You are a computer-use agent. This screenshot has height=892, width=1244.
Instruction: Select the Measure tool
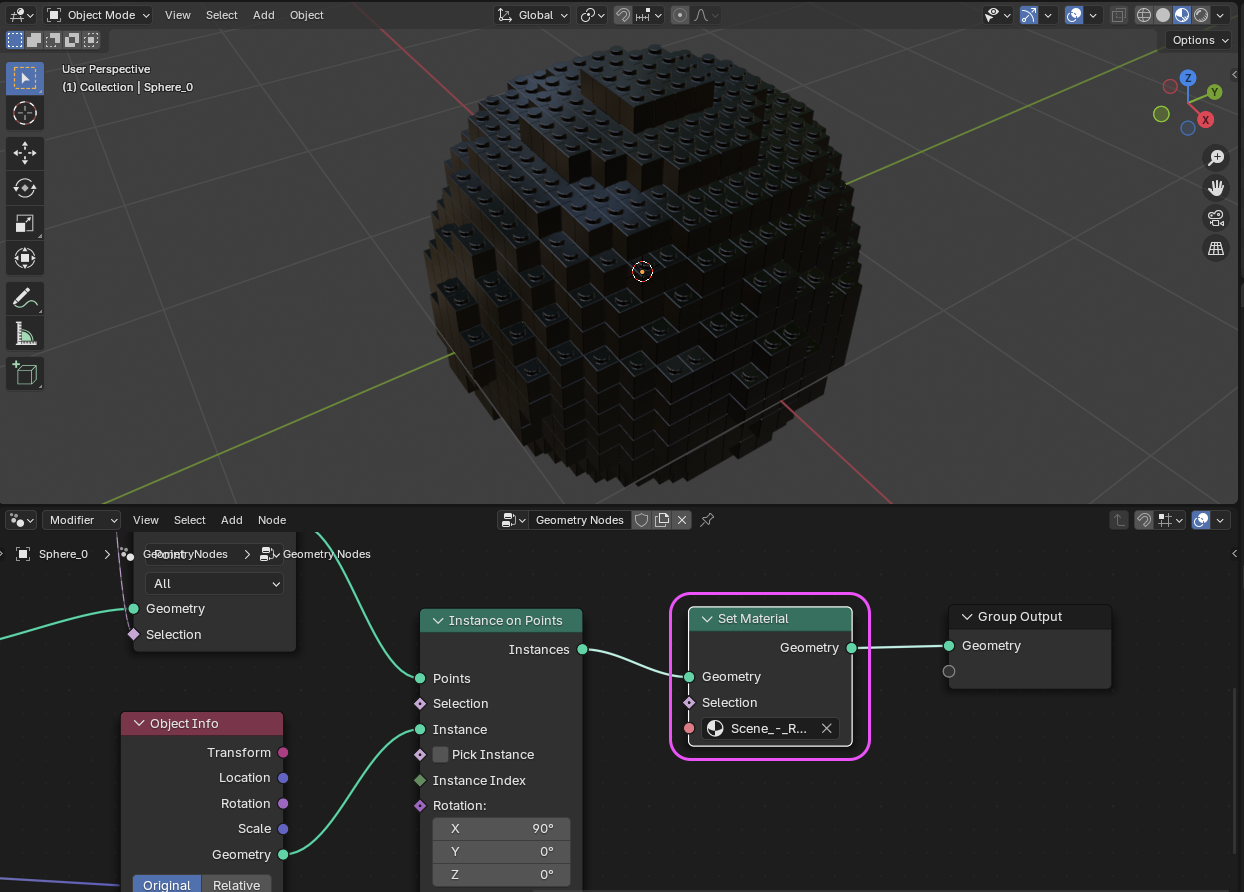pos(25,333)
